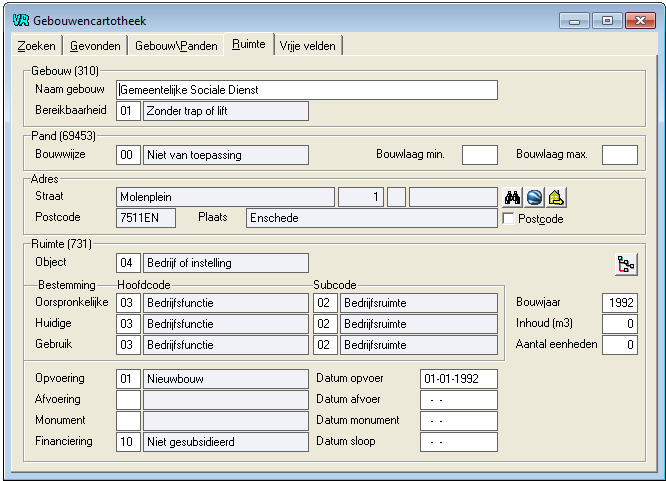The image size is (666, 481).
Task: Focus the Monument code field
Action: [128, 421]
